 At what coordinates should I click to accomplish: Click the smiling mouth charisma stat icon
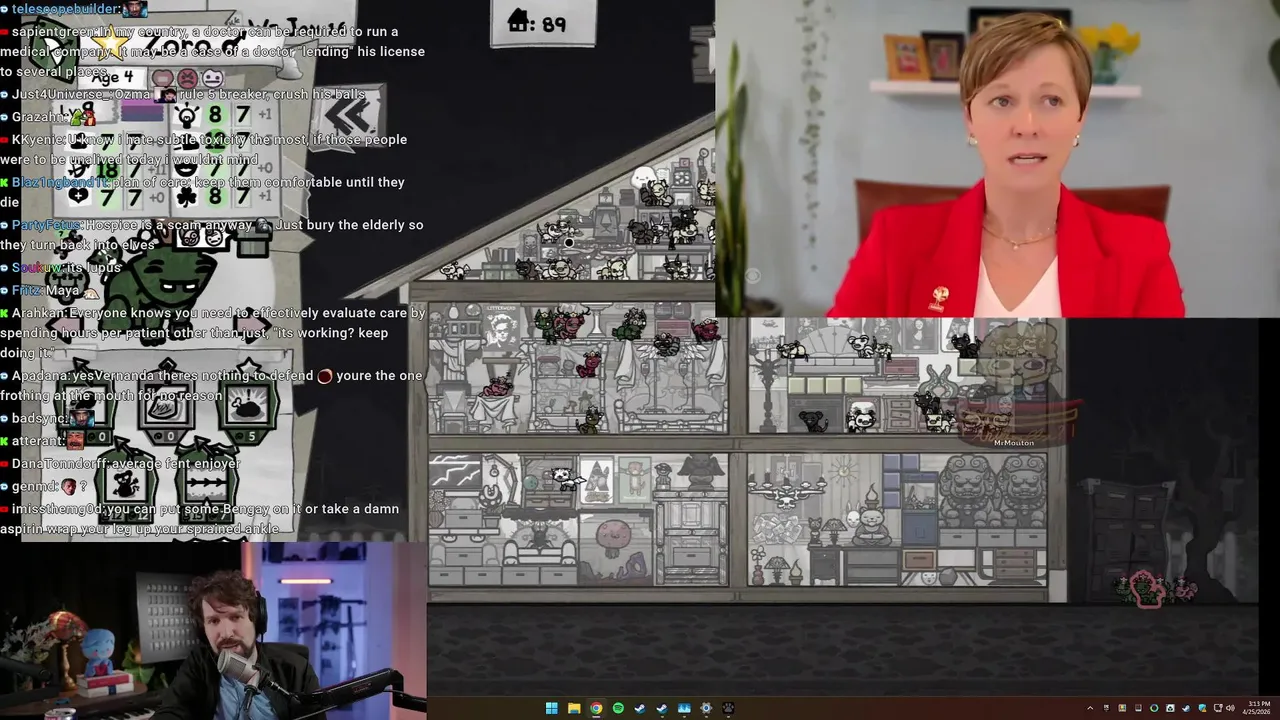(187, 168)
